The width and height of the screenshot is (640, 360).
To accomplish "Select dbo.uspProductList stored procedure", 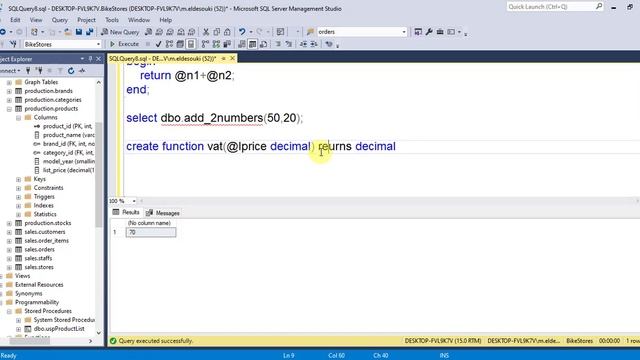I will click(x=59, y=329).
